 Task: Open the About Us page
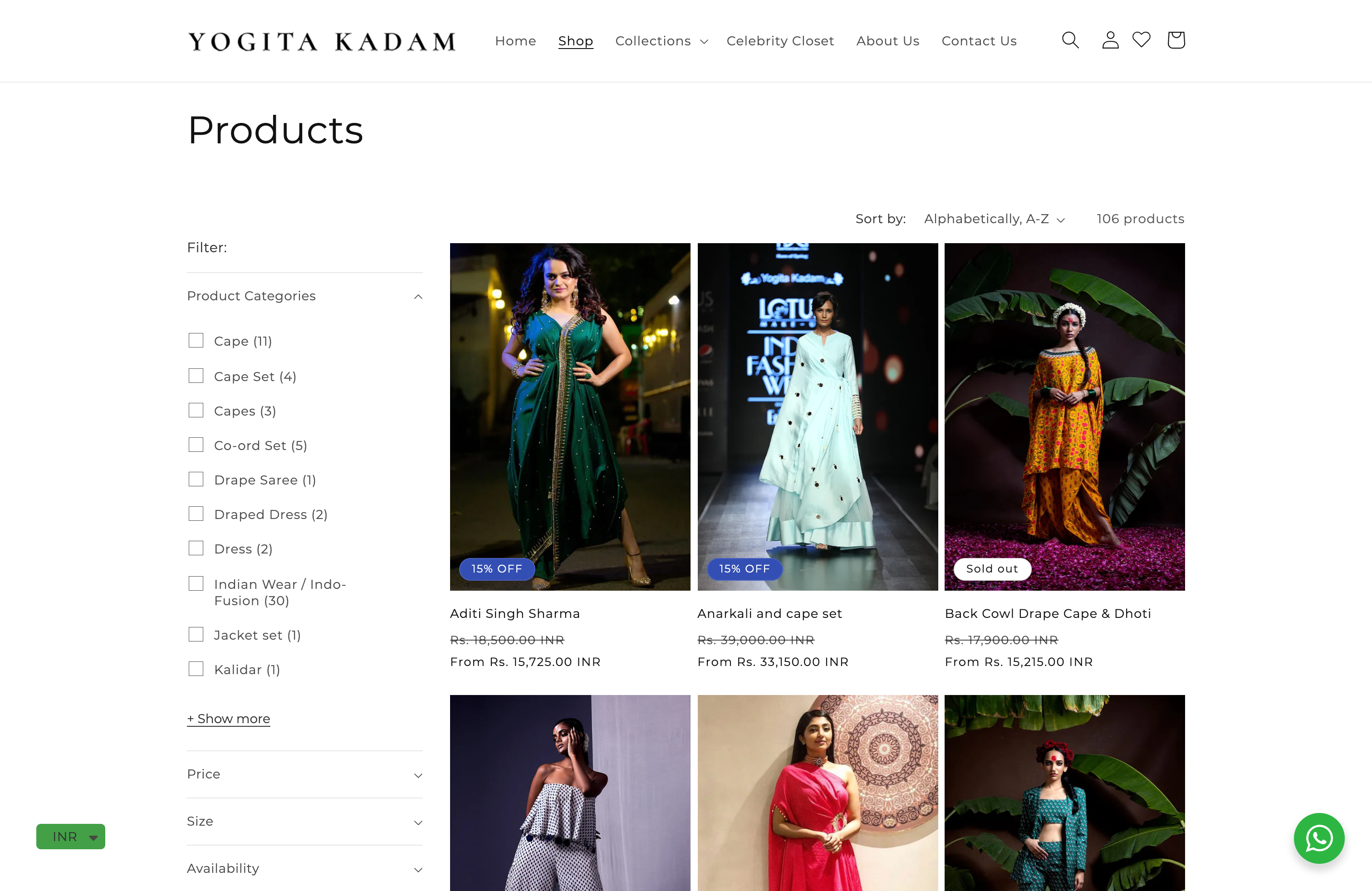tap(888, 40)
